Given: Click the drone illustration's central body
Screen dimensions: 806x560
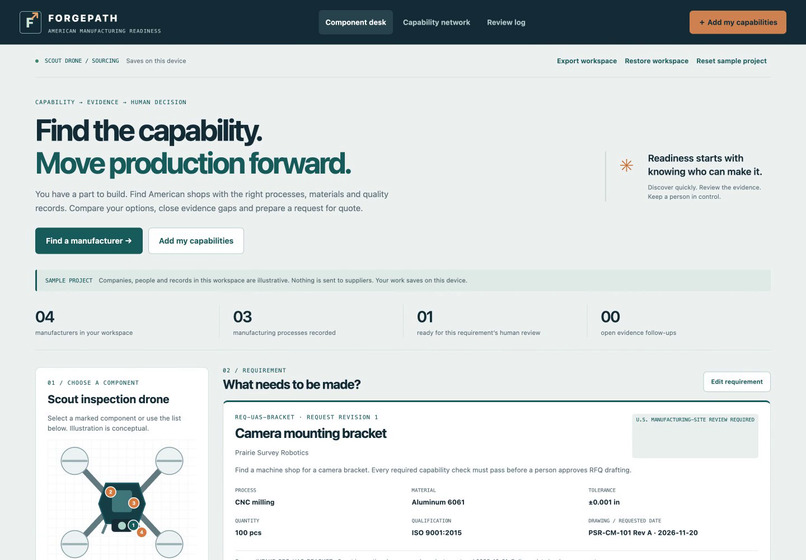Looking at the screenshot, I should coord(122,502).
